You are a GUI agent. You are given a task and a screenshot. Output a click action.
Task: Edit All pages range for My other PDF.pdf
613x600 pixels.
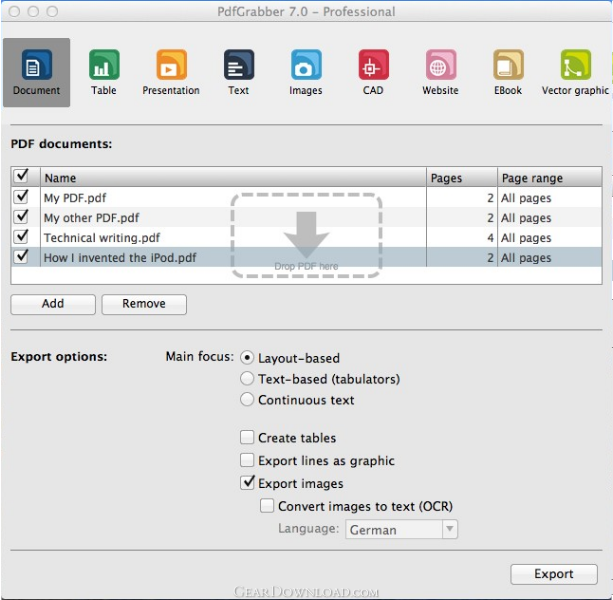(526, 218)
